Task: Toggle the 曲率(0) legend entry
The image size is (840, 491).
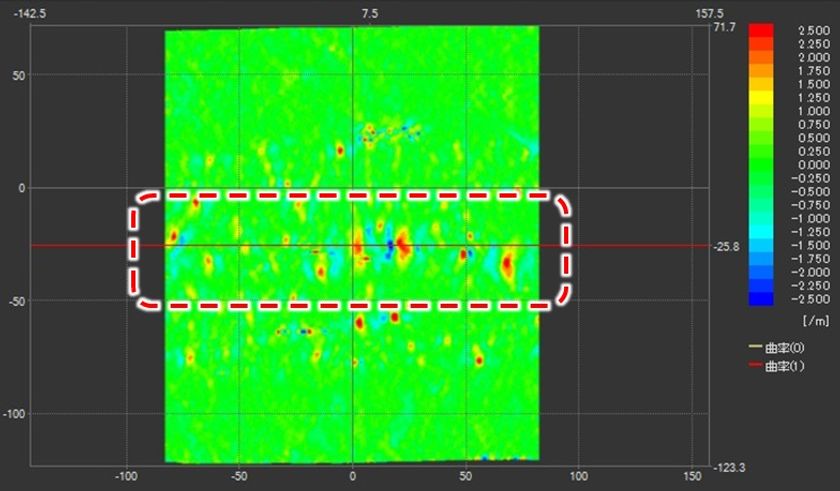Action: click(777, 348)
